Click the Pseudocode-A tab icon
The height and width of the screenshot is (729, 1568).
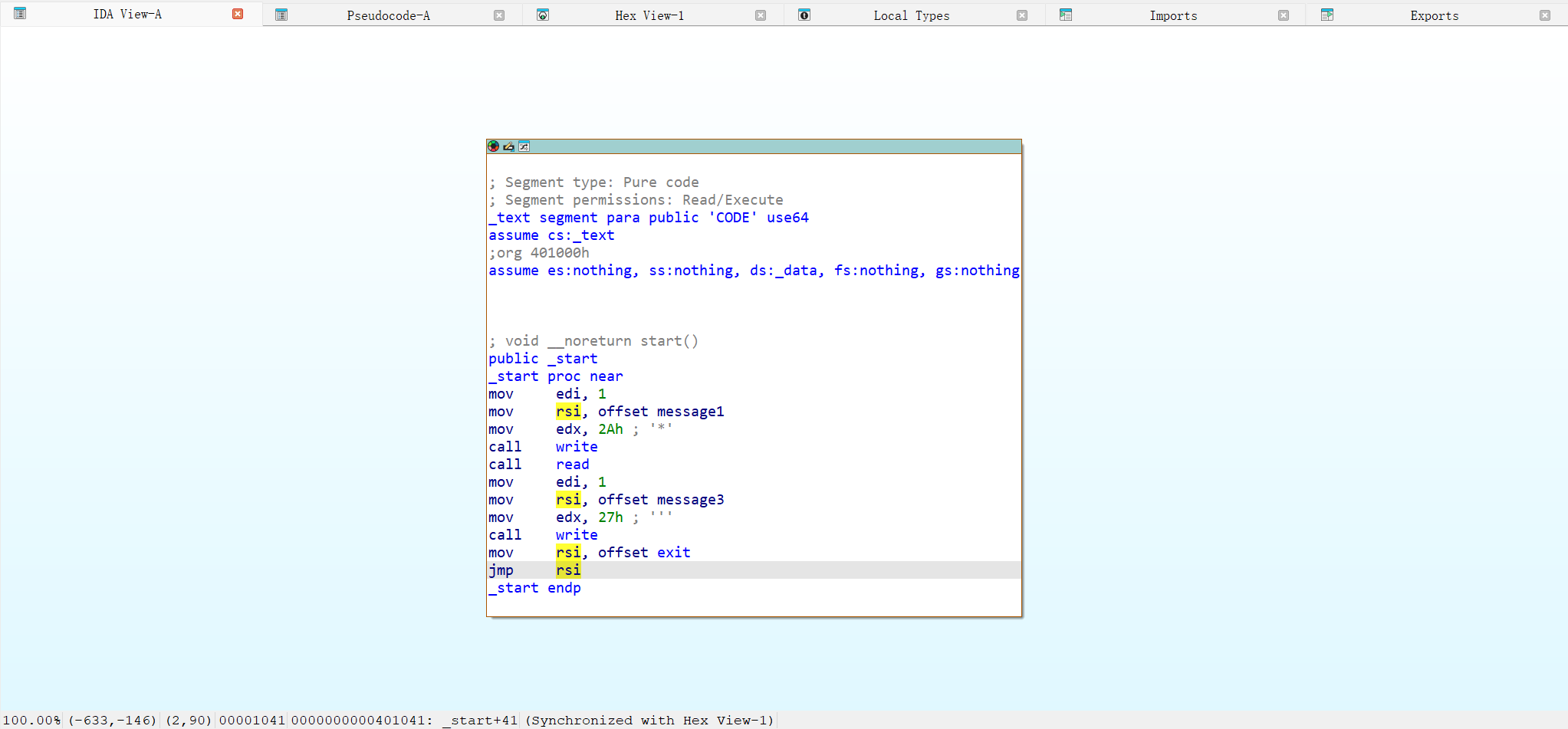[281, 15]
